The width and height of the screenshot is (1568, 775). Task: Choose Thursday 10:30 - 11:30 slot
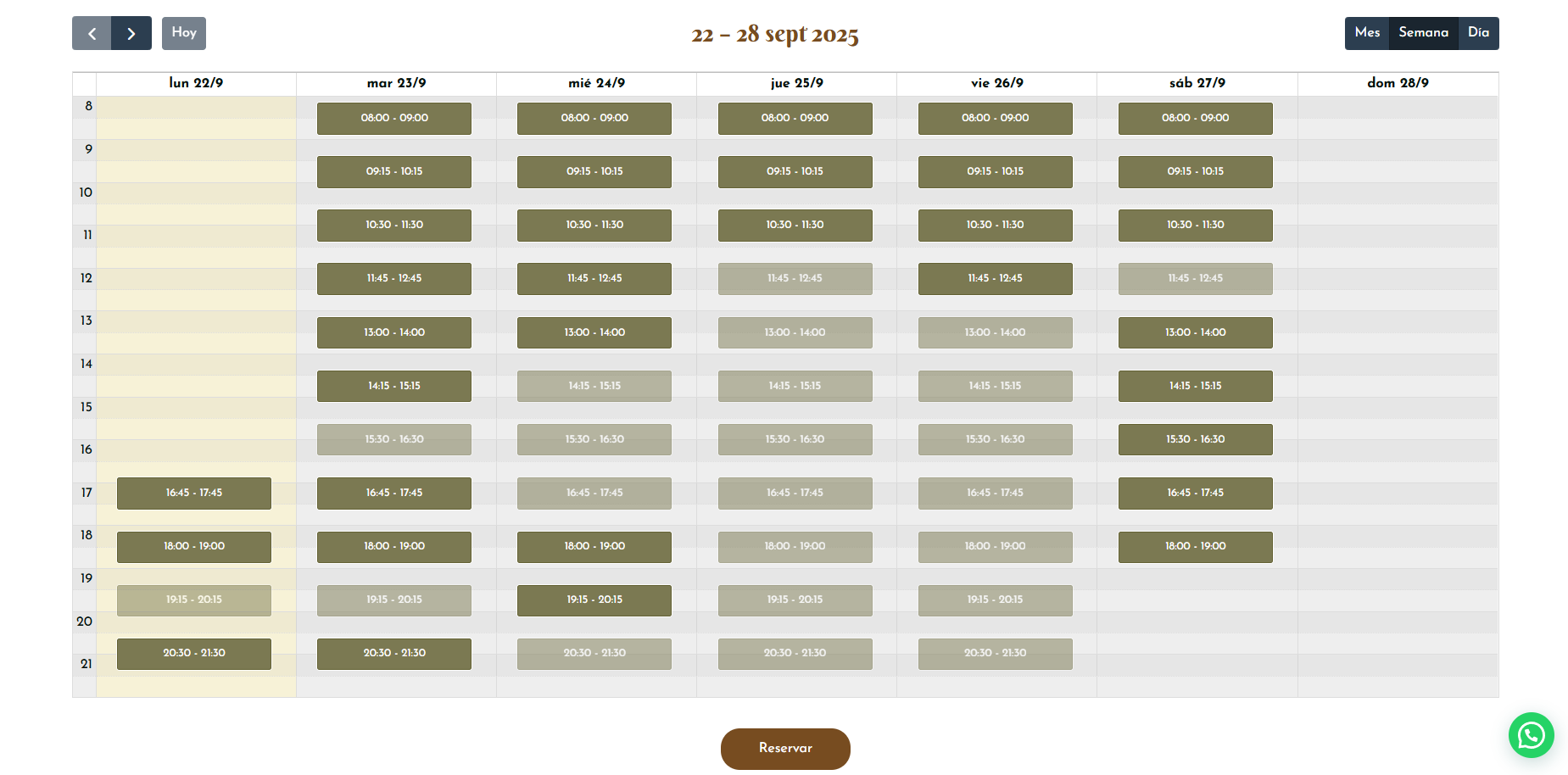coord(795,225)
